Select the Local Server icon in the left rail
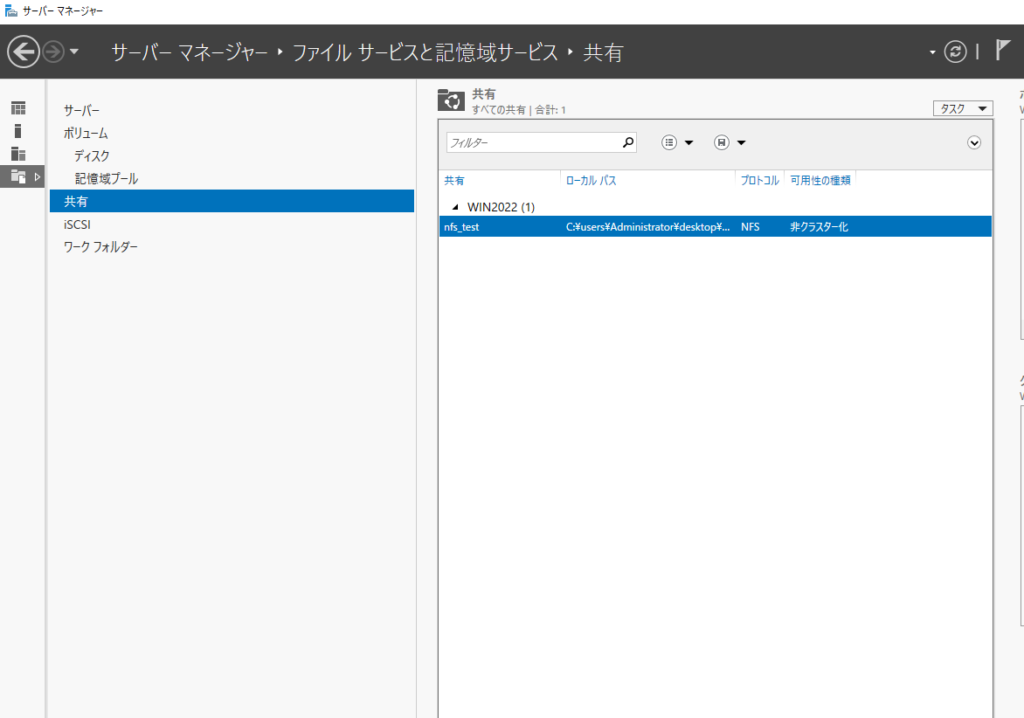 18,130
